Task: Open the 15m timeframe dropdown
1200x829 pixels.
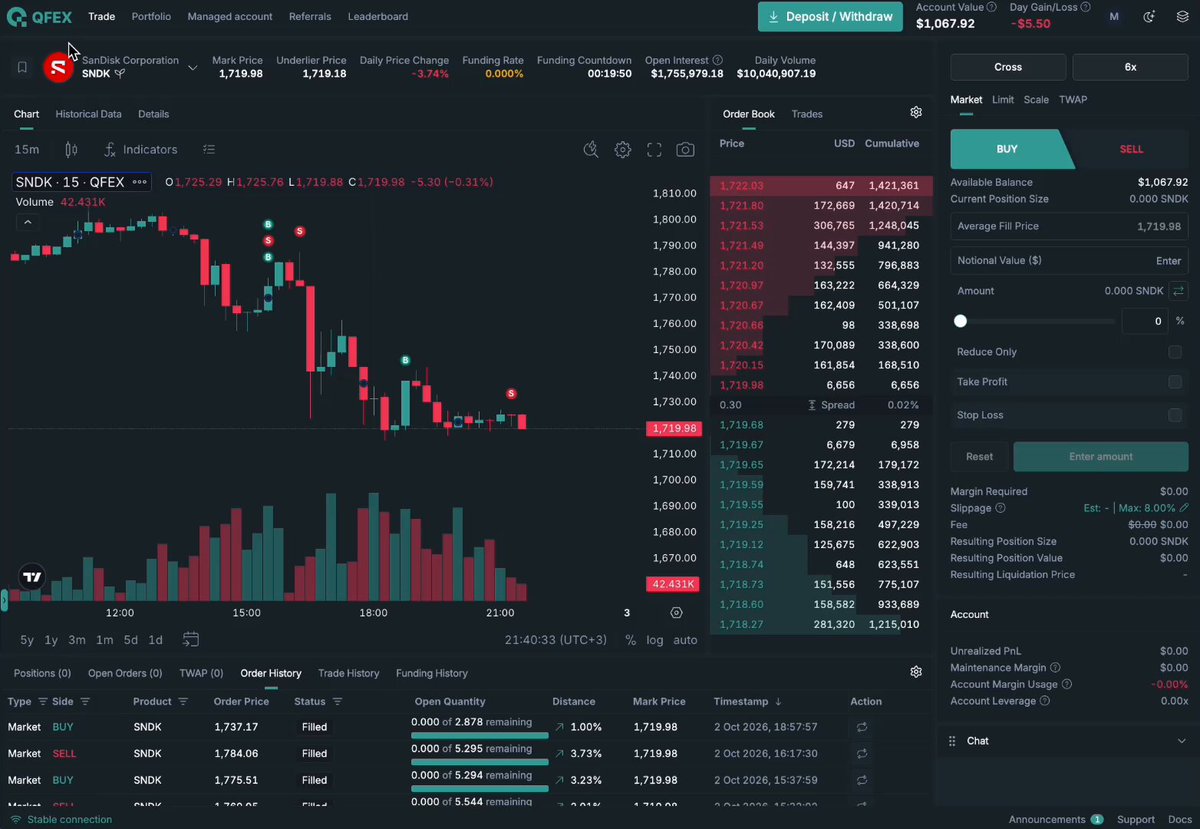Action: coord(27,149)
